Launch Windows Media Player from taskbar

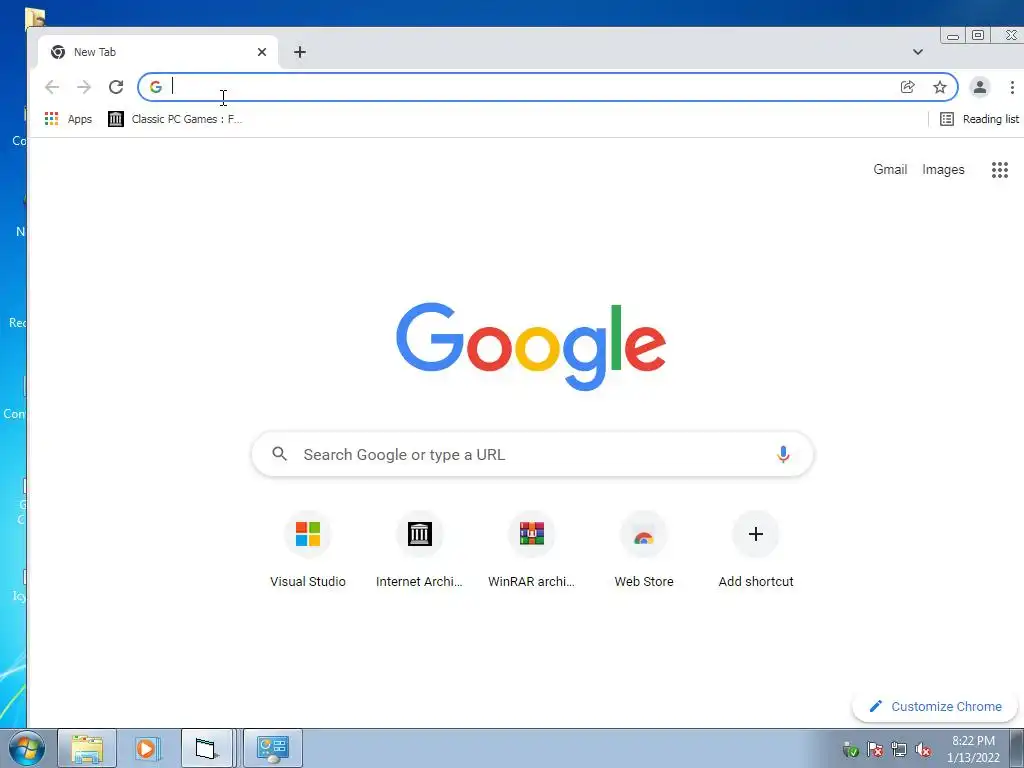(x=146, y=748)
